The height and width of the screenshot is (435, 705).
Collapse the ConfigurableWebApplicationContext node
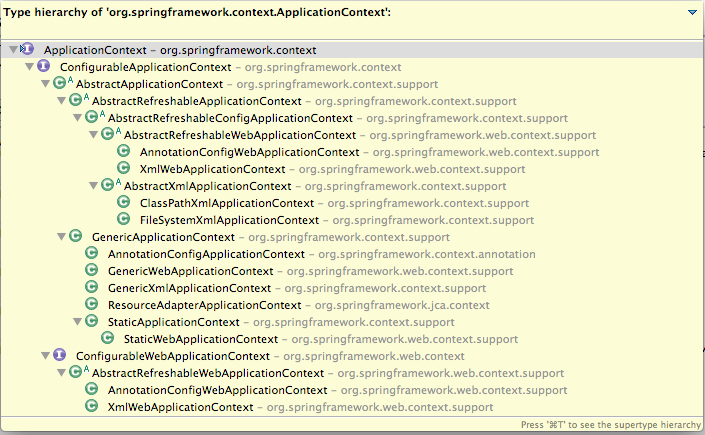click(x=45, y=355)
